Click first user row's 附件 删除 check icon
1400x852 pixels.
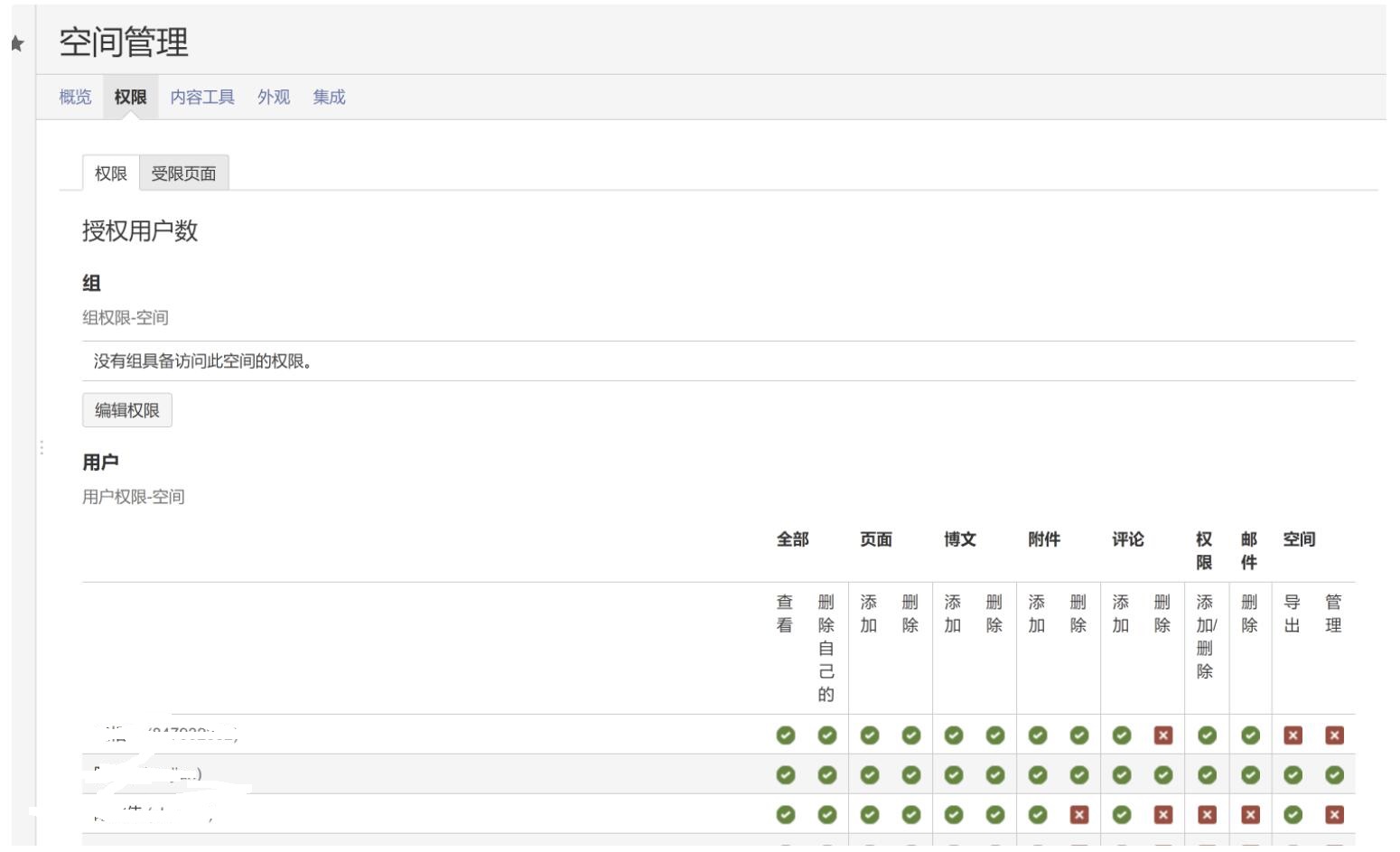pos(1079,735)
